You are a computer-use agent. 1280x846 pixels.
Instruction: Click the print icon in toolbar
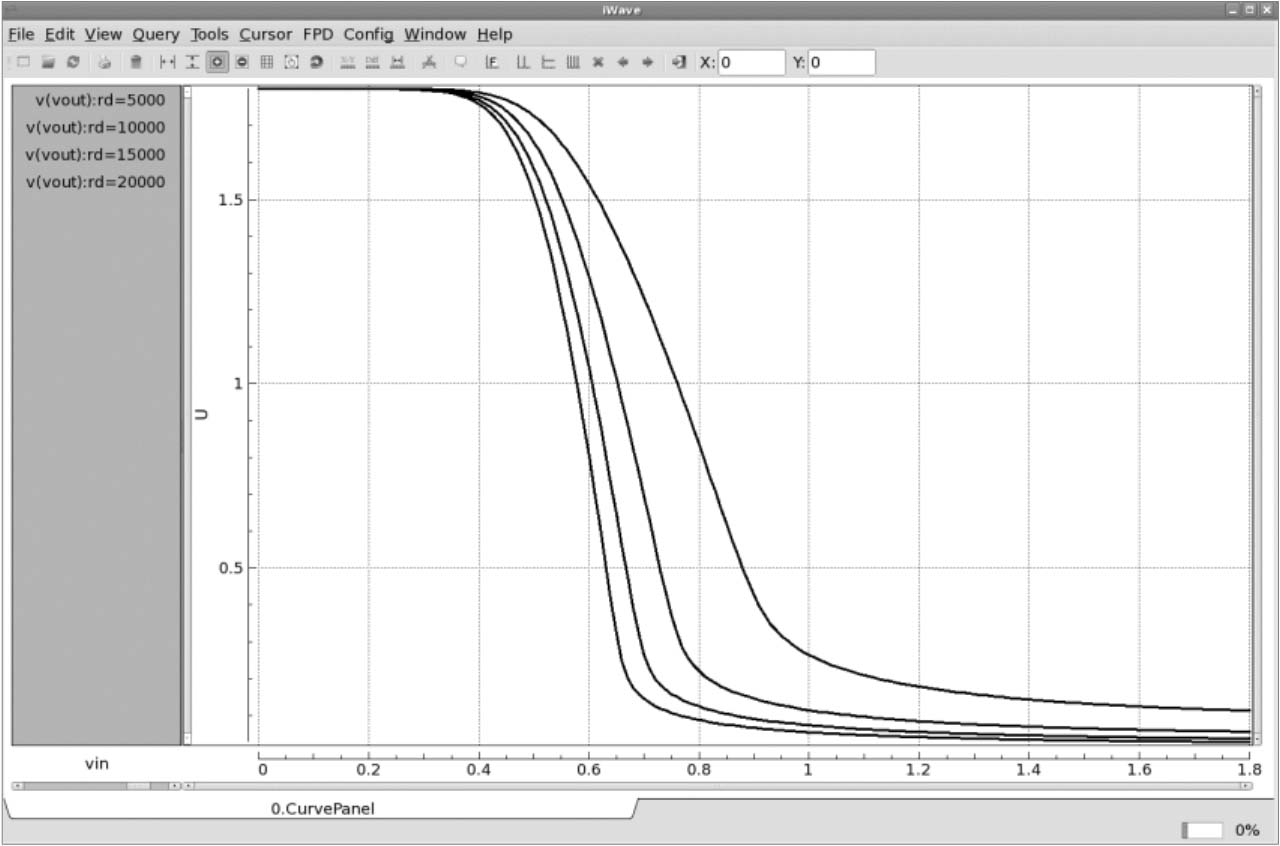[x=104, y=62]
